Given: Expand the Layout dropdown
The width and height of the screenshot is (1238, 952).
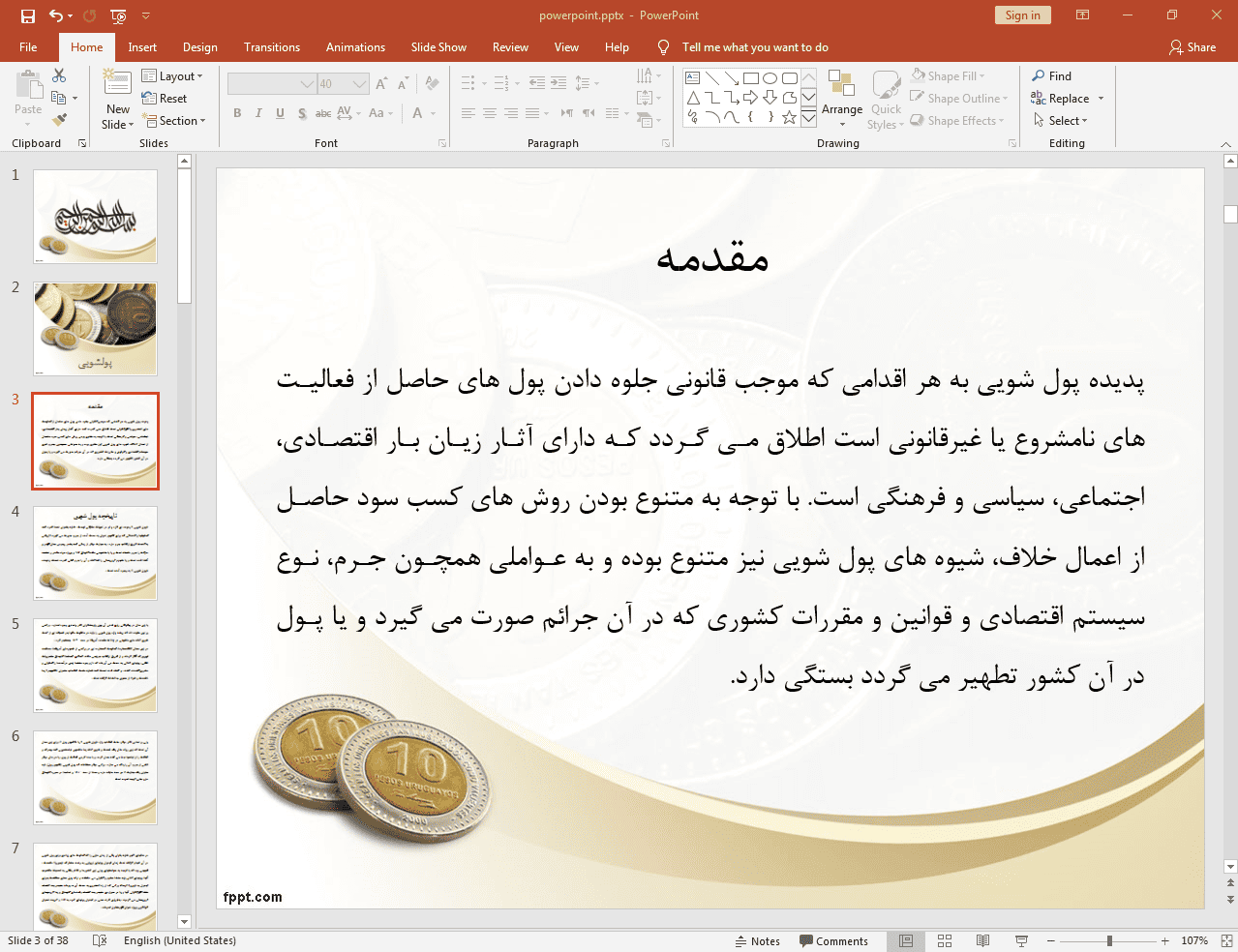Looking at the screenshot, I should 173,76.
